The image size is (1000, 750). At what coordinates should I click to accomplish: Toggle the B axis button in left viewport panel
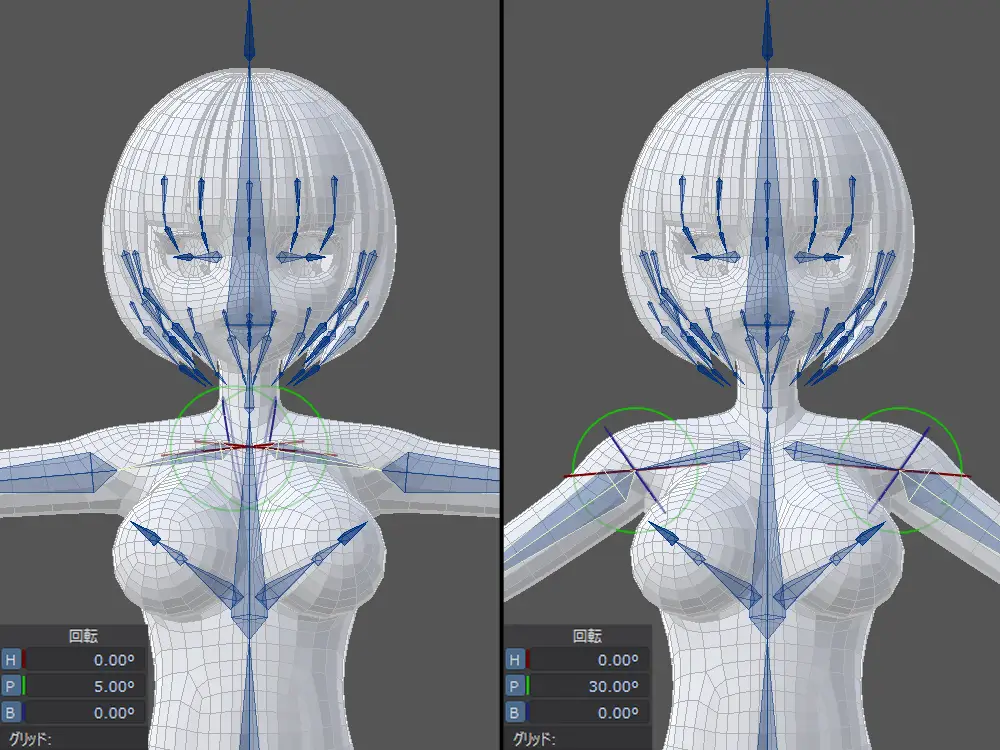tap(11, 713)
